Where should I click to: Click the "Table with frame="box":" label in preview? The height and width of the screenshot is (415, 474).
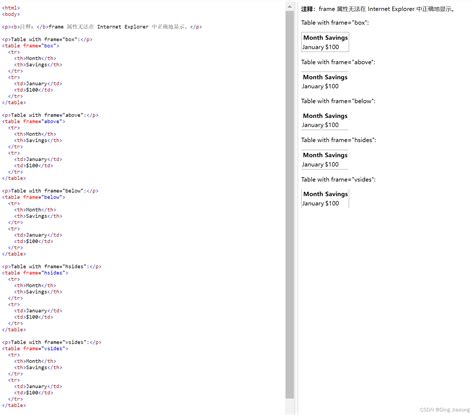click(335, 23)
